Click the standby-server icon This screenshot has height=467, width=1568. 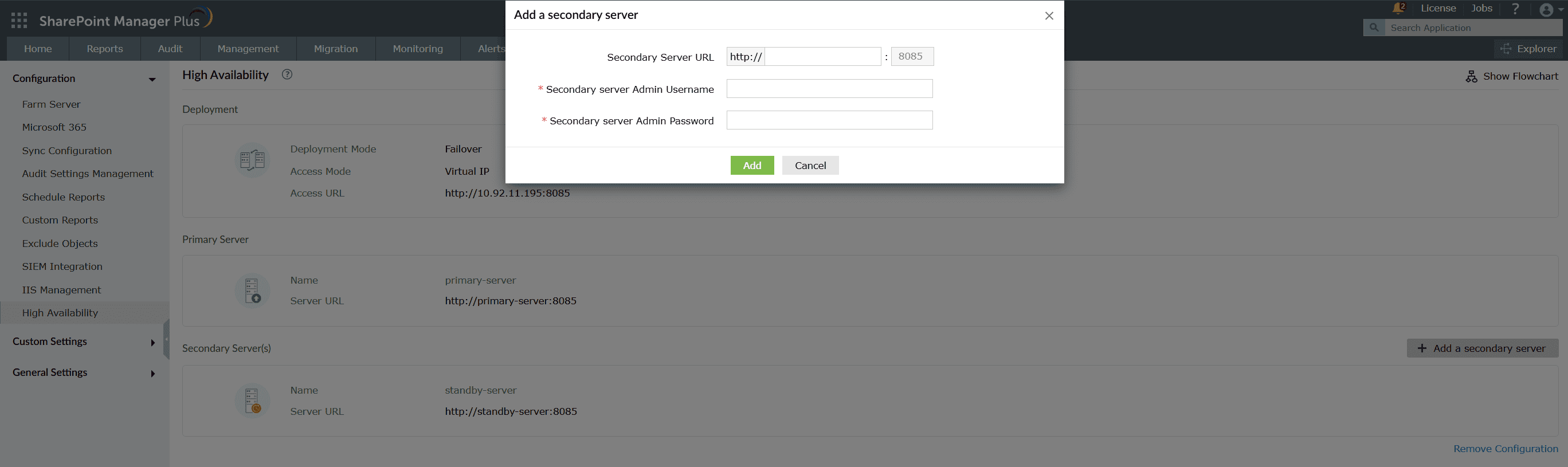coord(252,401)
